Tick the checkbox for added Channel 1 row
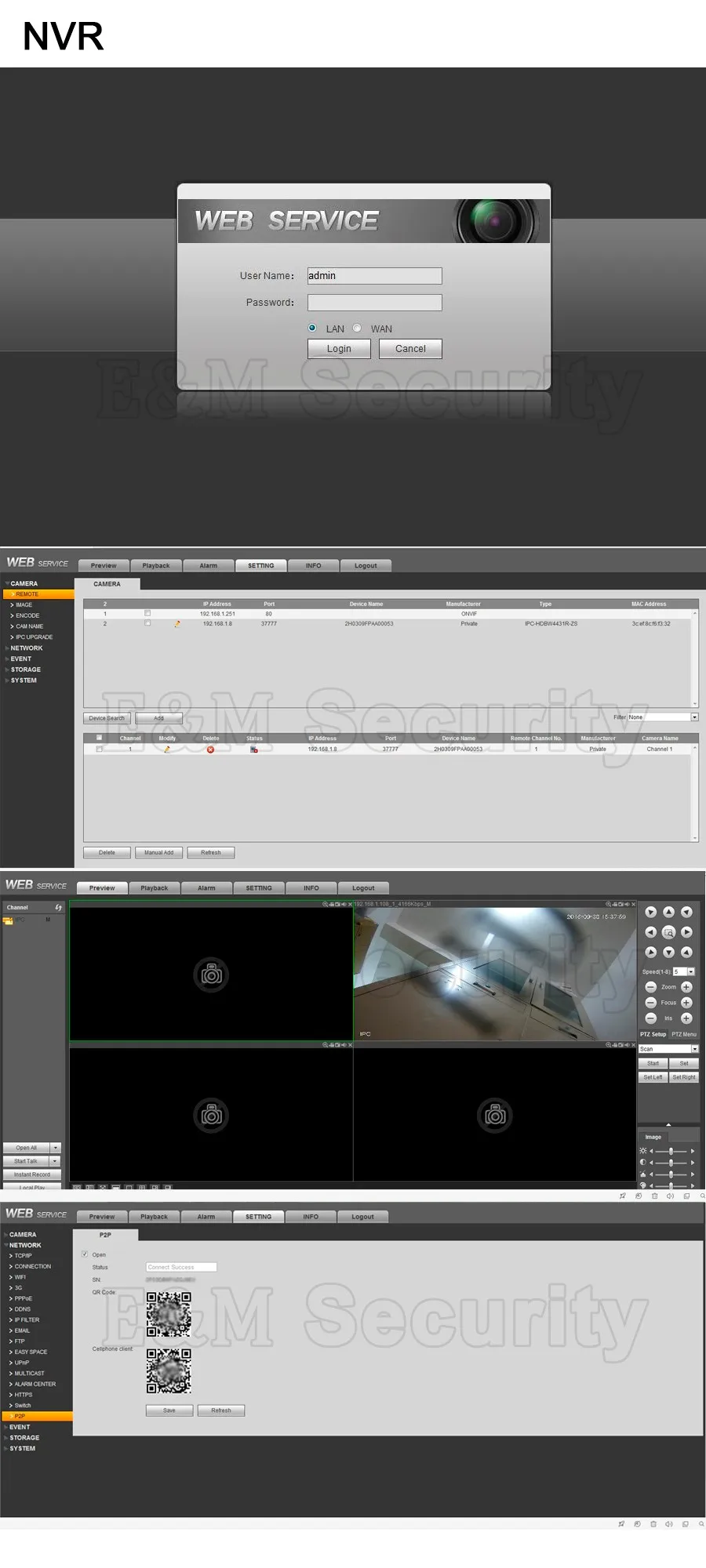706x1568 pixels. tap(99, 749)
